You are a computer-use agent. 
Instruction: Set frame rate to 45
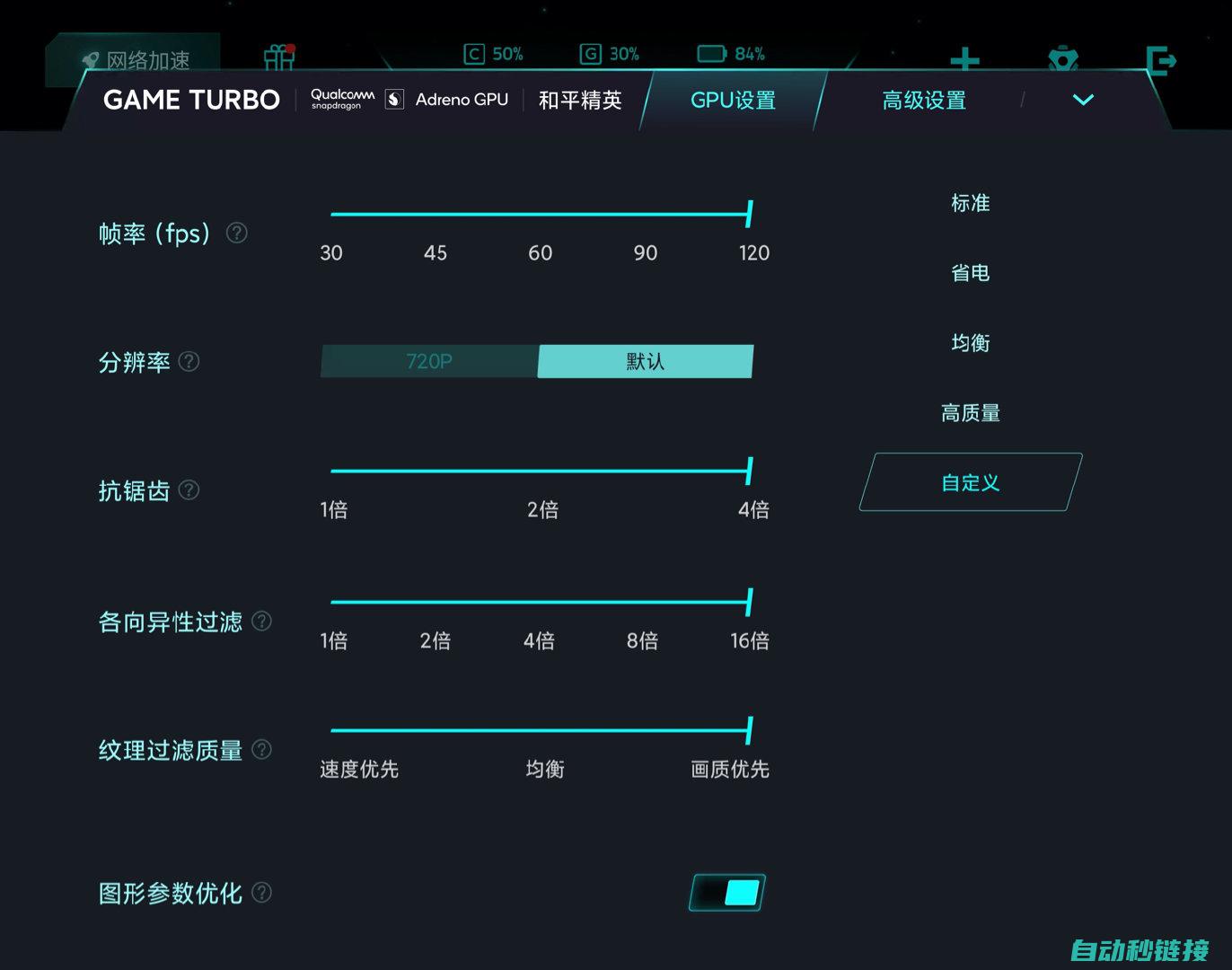[436, 253]
